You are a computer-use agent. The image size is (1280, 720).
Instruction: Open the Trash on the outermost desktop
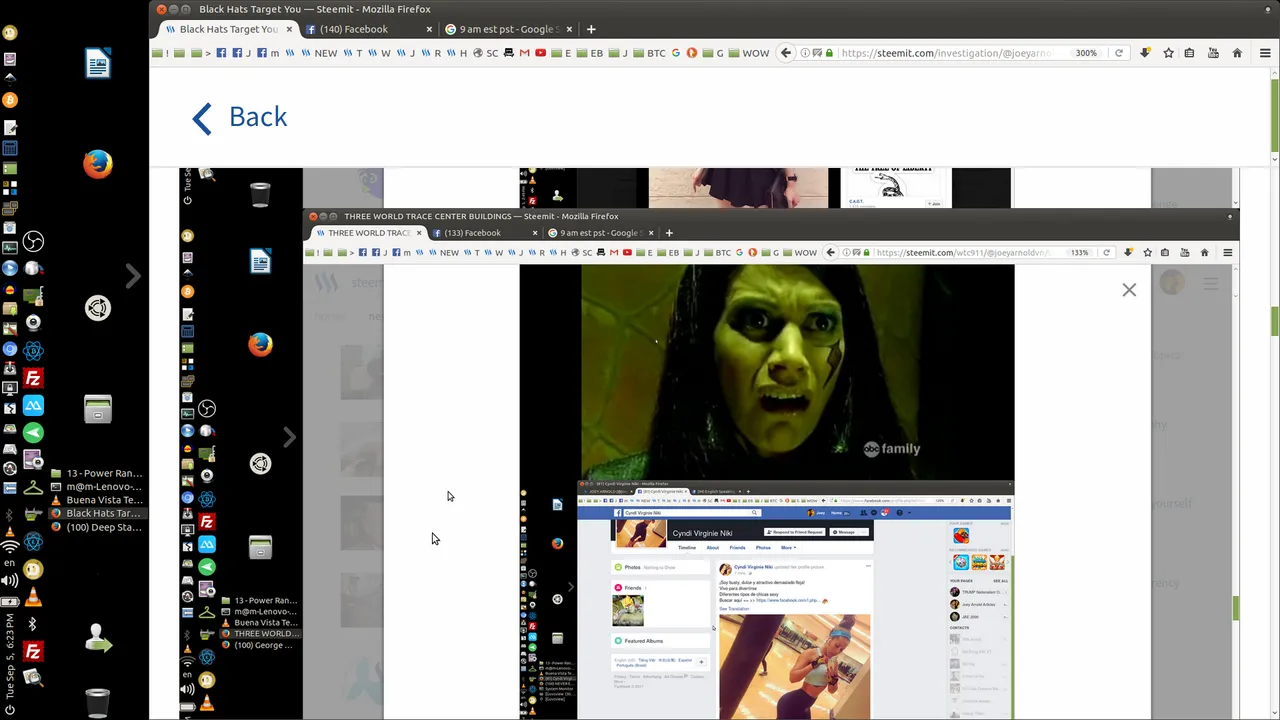(98, 703)
